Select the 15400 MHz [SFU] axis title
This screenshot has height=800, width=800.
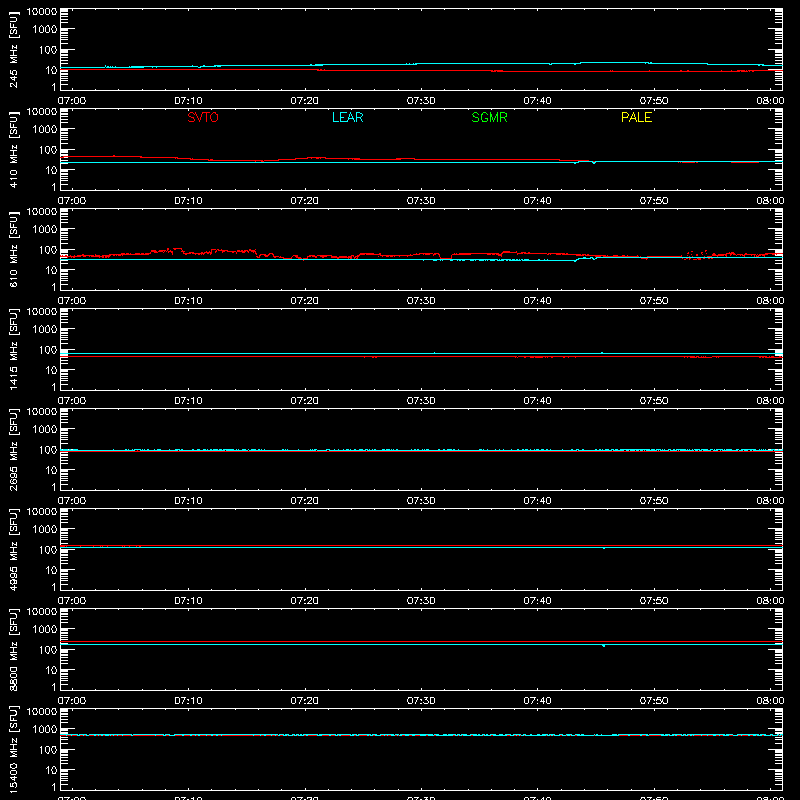pos(13,749)
